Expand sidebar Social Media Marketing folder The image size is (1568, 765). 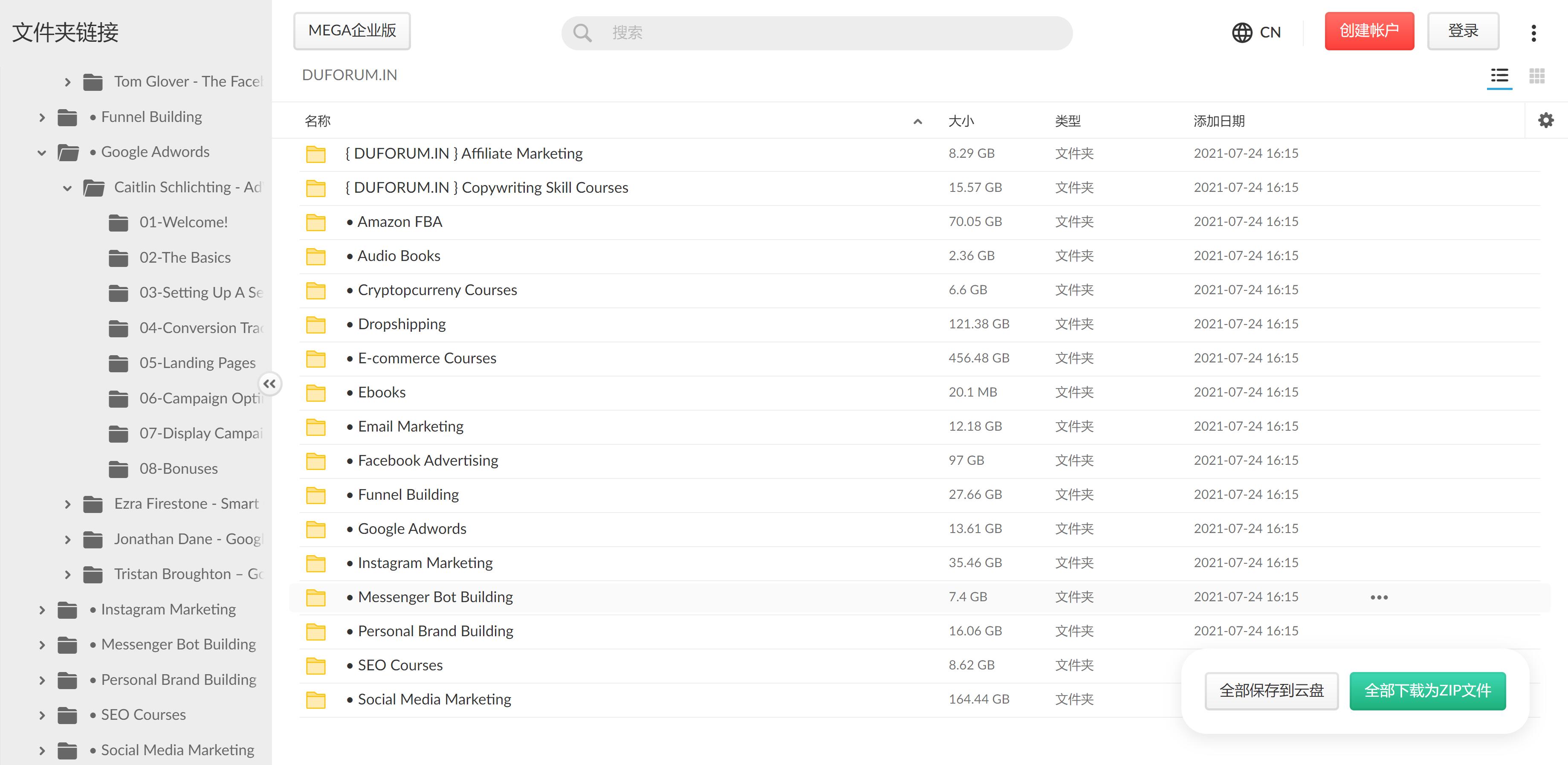pyautogui.click(x=42, y=751)
